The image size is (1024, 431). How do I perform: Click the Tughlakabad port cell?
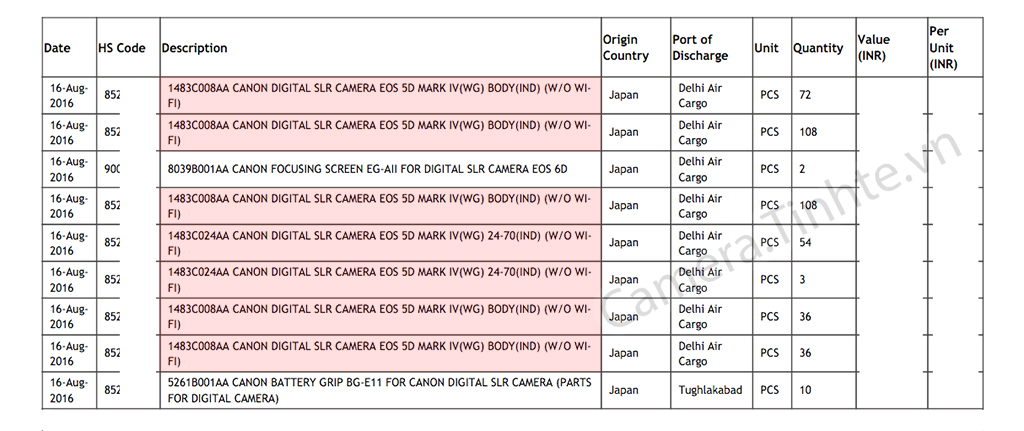point(711,390)
